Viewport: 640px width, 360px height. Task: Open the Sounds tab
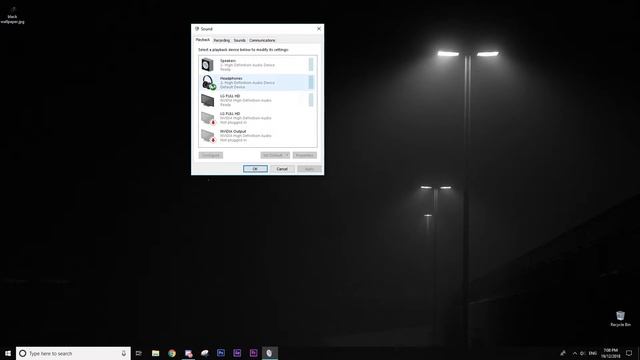point(240,40)
